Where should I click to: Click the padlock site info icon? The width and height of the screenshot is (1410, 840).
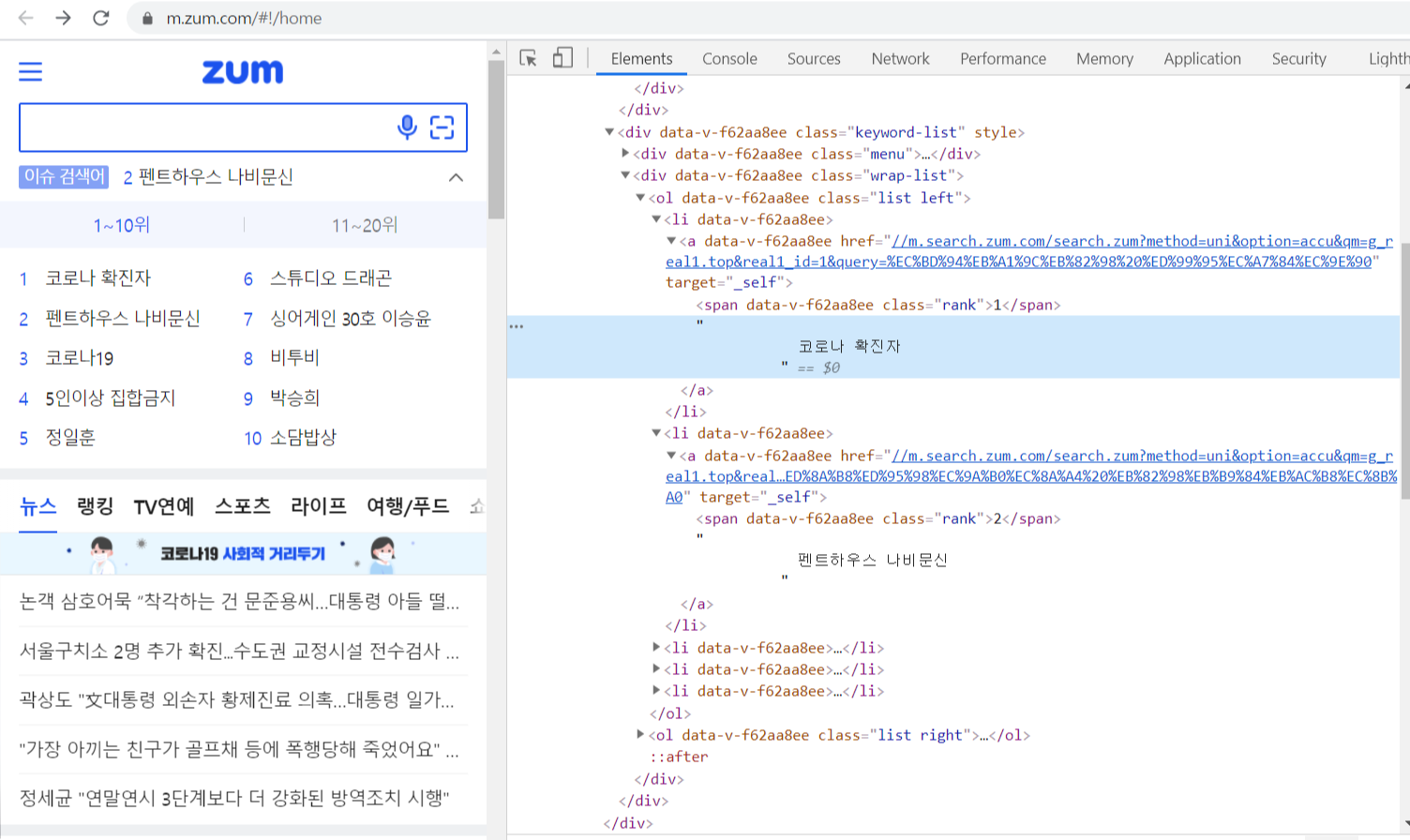pyautogui.click(x=147, y=18)
